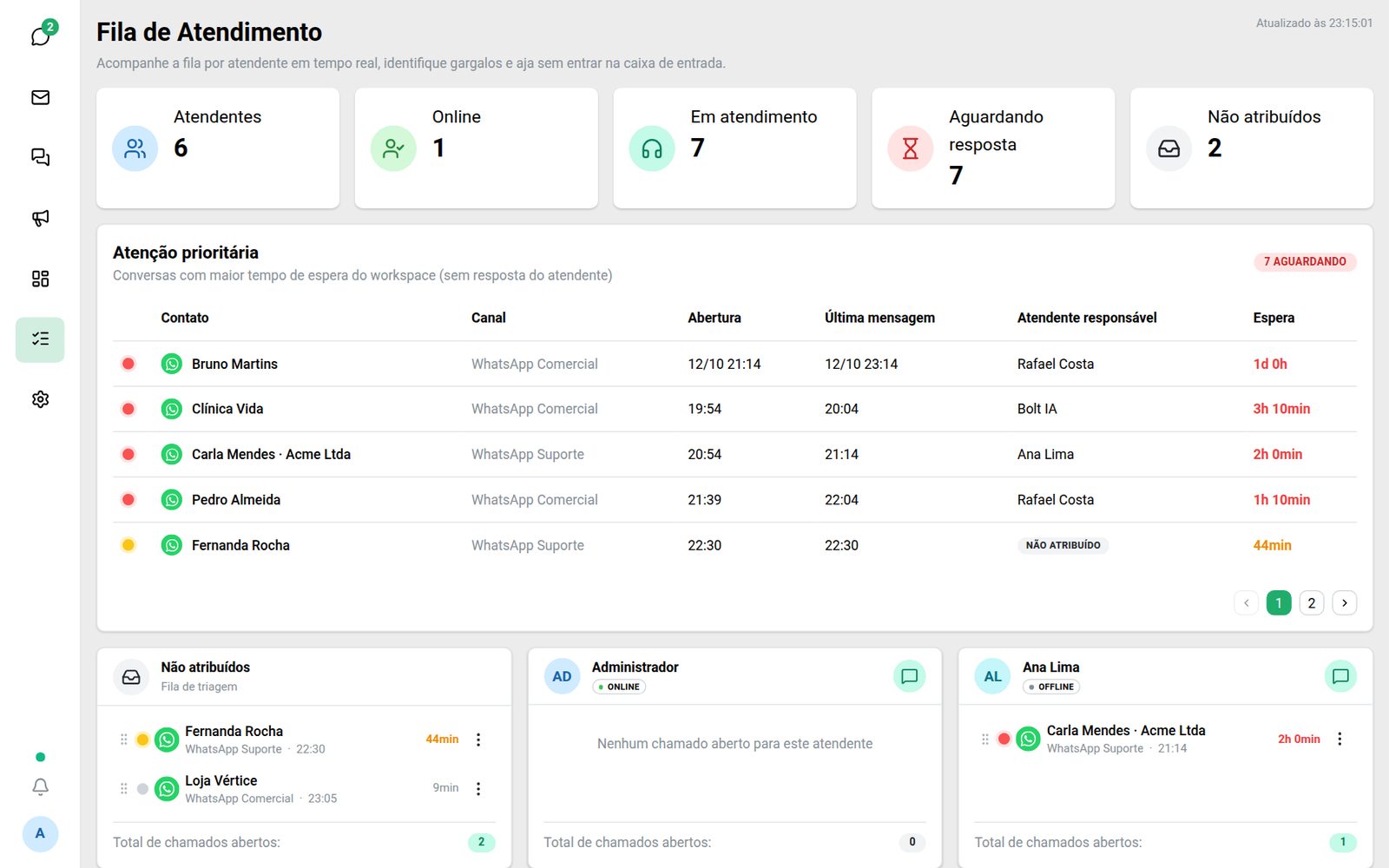Screen dimensions: 1389x868
Task: Grab drag handle of Loja Vértice ticket
Action: point(123,789)
